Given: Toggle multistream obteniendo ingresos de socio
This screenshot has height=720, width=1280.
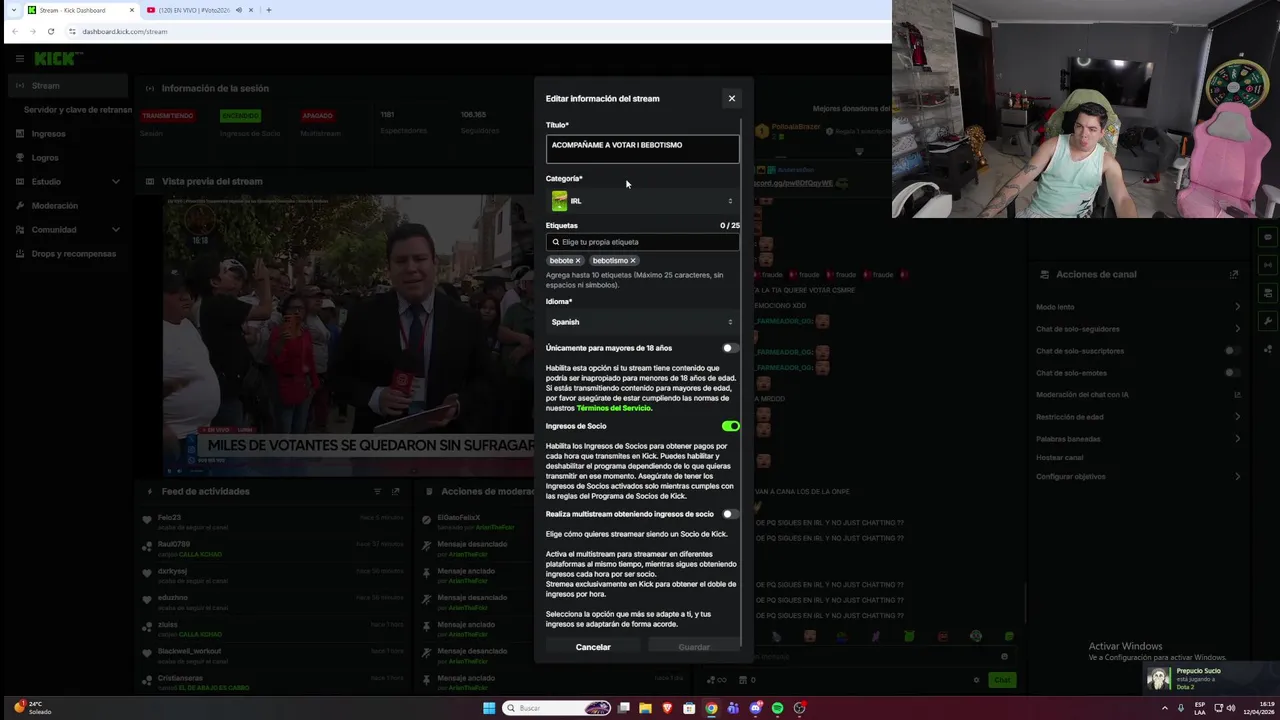Looking at the screenshot, I should [730, 514].
